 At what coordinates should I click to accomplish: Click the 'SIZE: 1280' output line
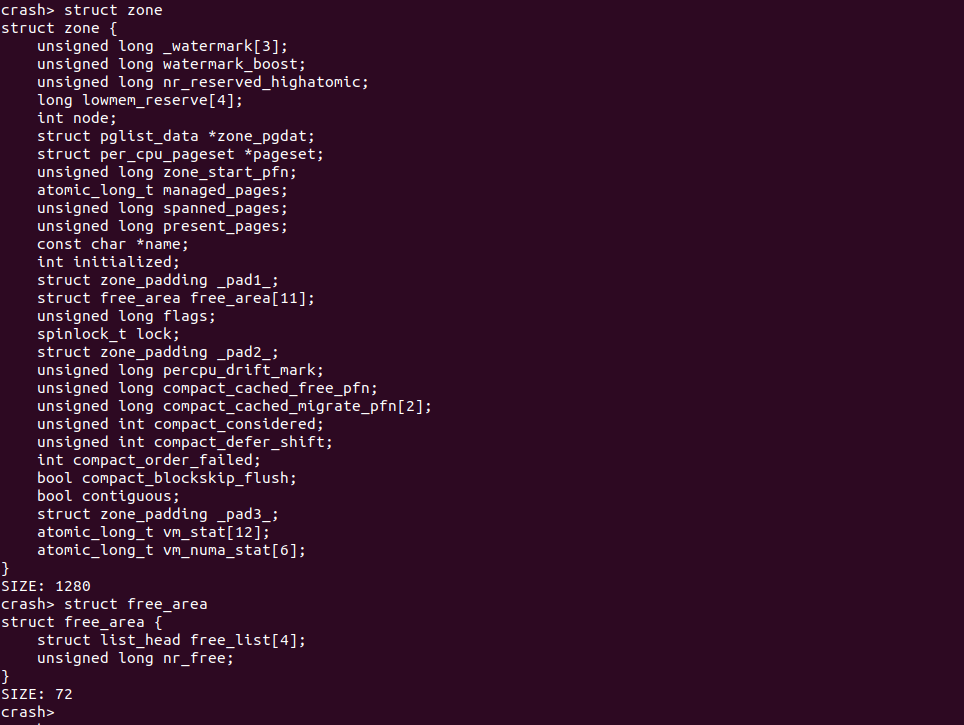tap(46, 586)
